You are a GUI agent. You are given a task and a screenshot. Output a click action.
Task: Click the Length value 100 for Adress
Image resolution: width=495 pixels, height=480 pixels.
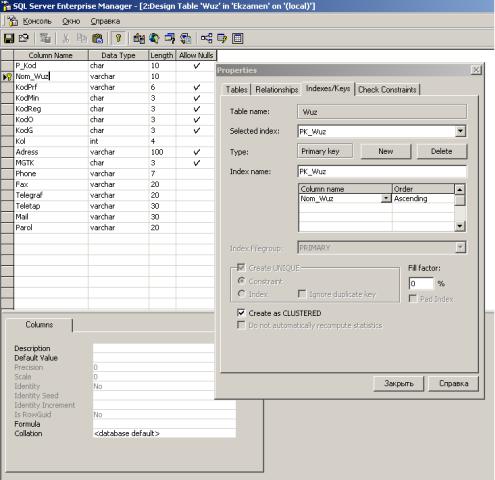(162, 152)
